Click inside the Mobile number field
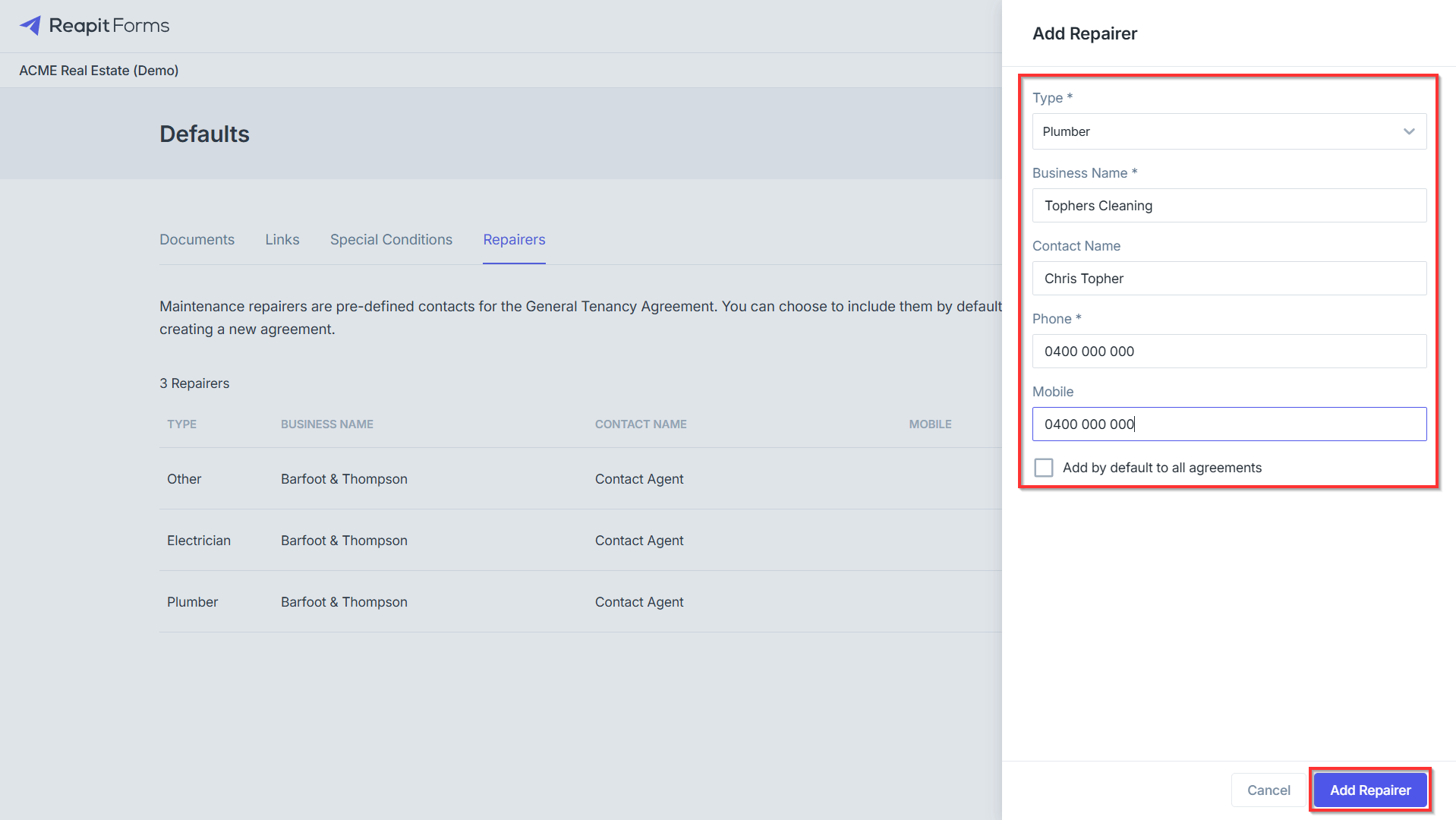 coord(1229,424)
